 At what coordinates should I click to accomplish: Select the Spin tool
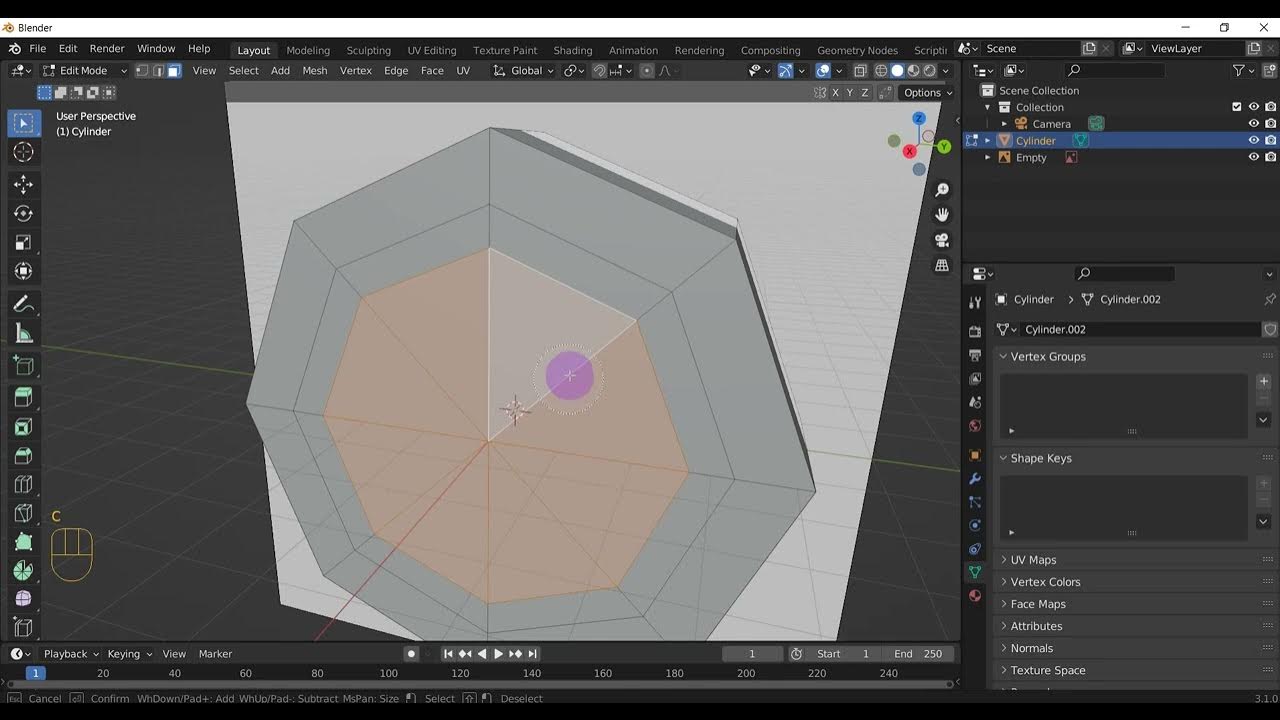(x=23, y=570)
